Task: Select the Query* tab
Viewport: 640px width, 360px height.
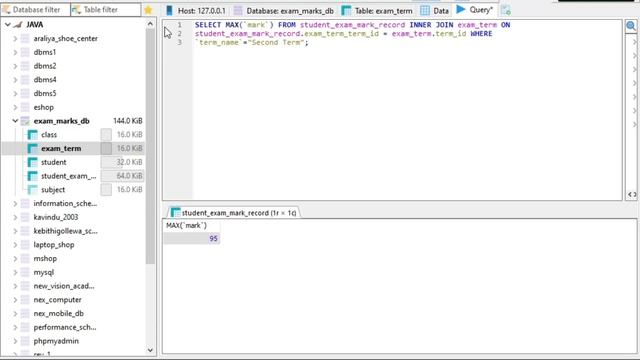Action: [x=475, y=10]
